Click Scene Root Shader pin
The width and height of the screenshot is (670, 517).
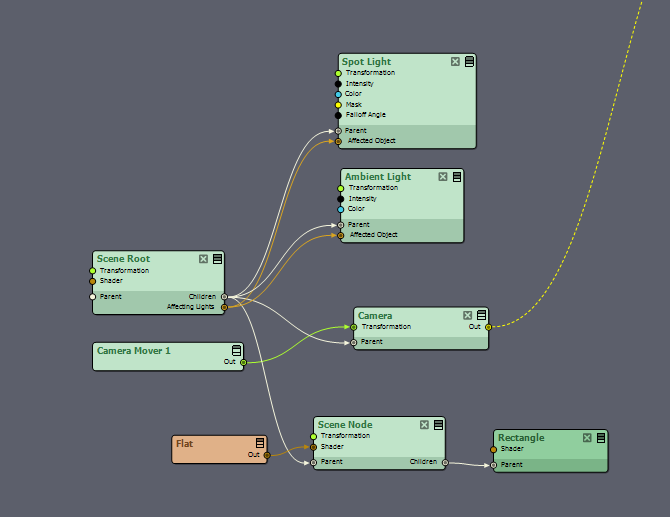pos(93,281)
